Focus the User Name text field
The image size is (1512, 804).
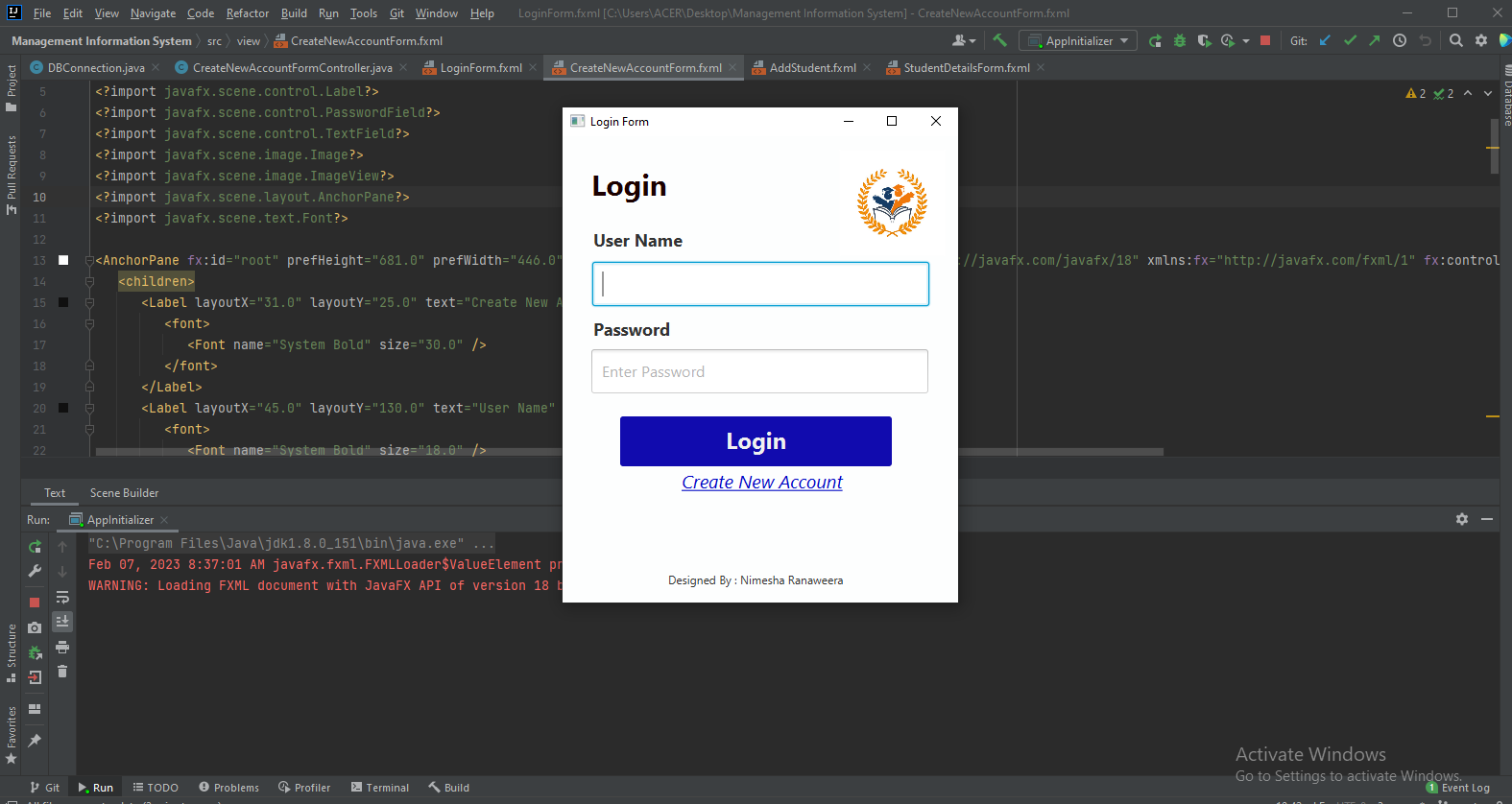760,284
